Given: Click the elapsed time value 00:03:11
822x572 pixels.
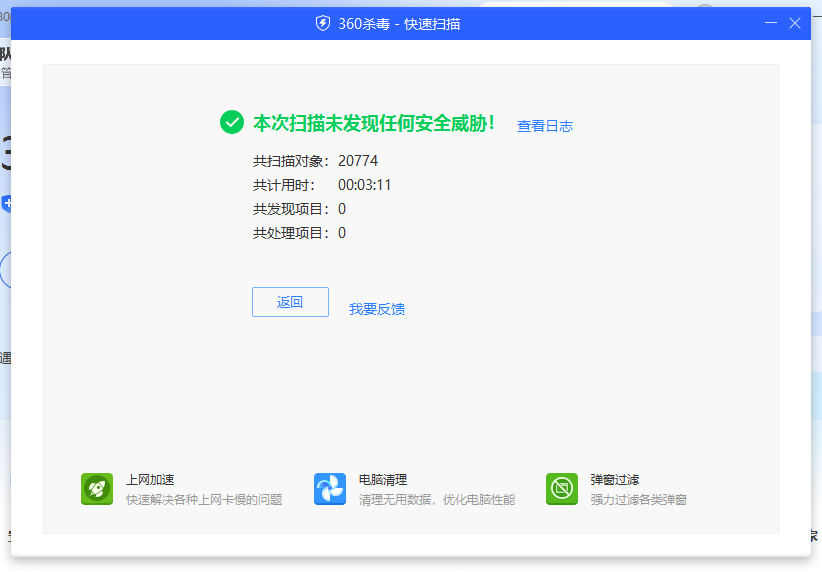Looking at the screenshot, I should pyautogui.click(x=364, y=185).
